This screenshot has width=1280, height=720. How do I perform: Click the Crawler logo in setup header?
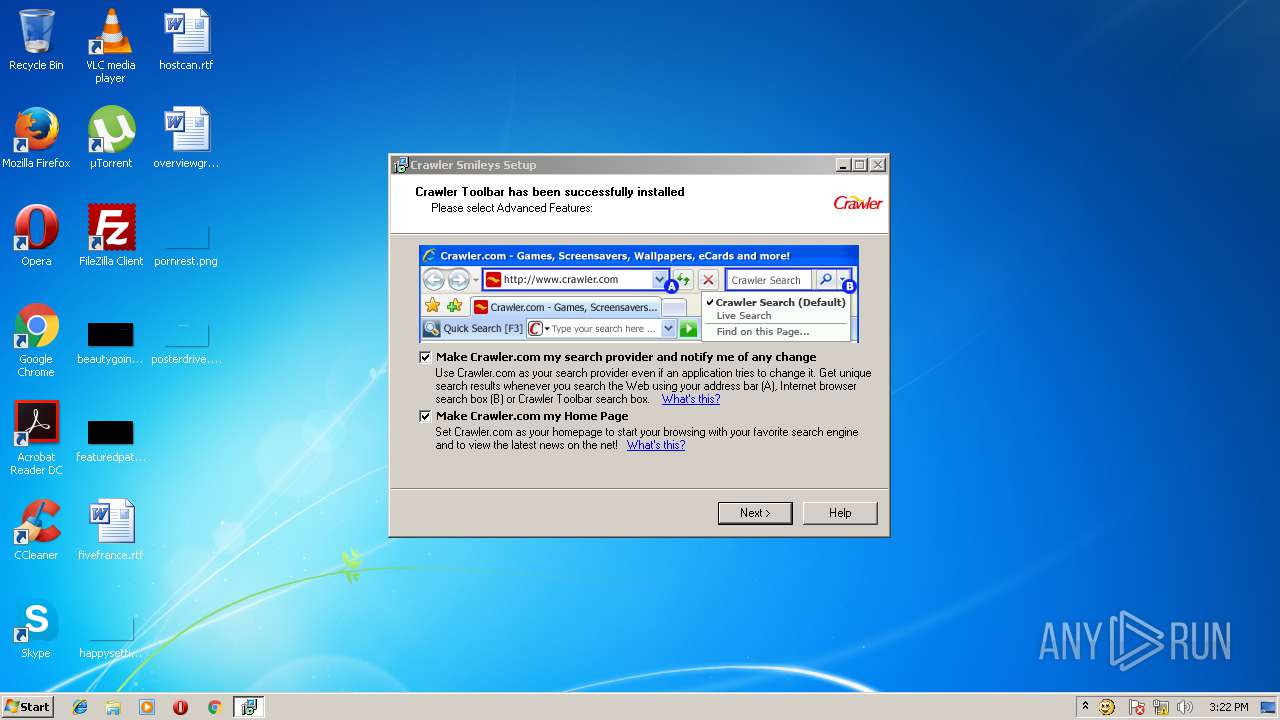(x=858, y=203)
